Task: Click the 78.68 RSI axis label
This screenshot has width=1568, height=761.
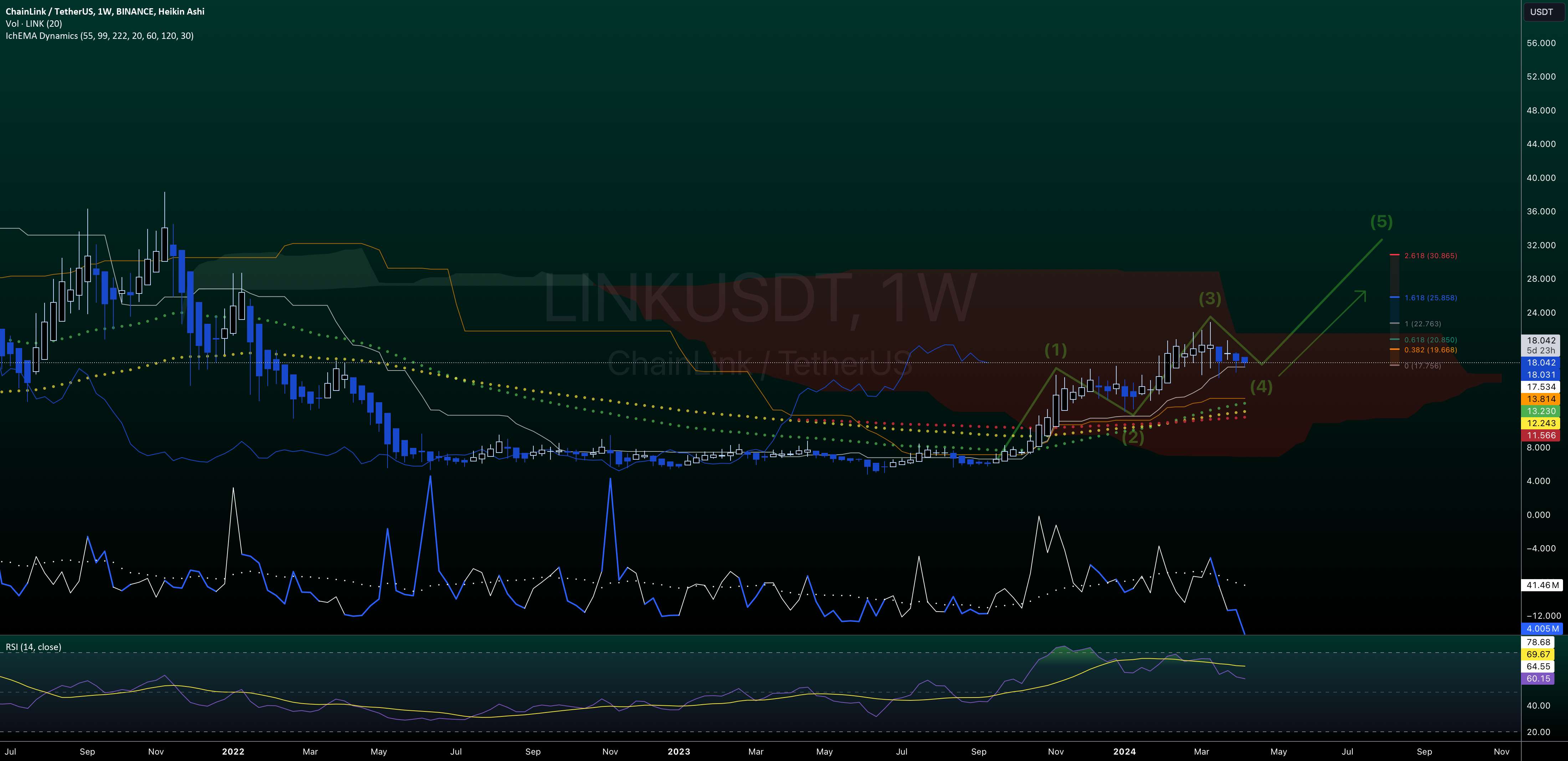Action: tap(1539, 642)
